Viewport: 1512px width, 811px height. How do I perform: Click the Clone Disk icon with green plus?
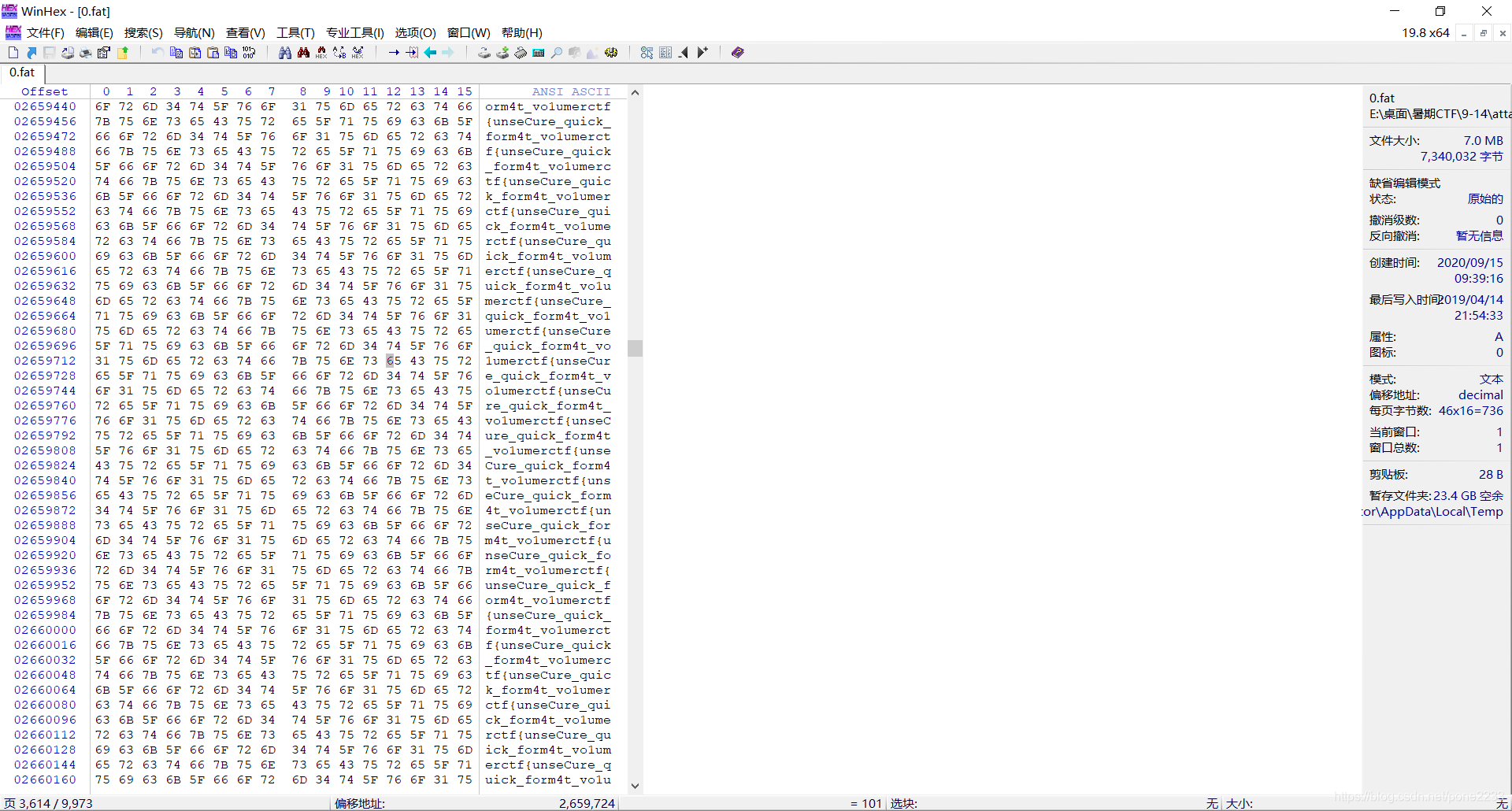click(x=502, y=53)
